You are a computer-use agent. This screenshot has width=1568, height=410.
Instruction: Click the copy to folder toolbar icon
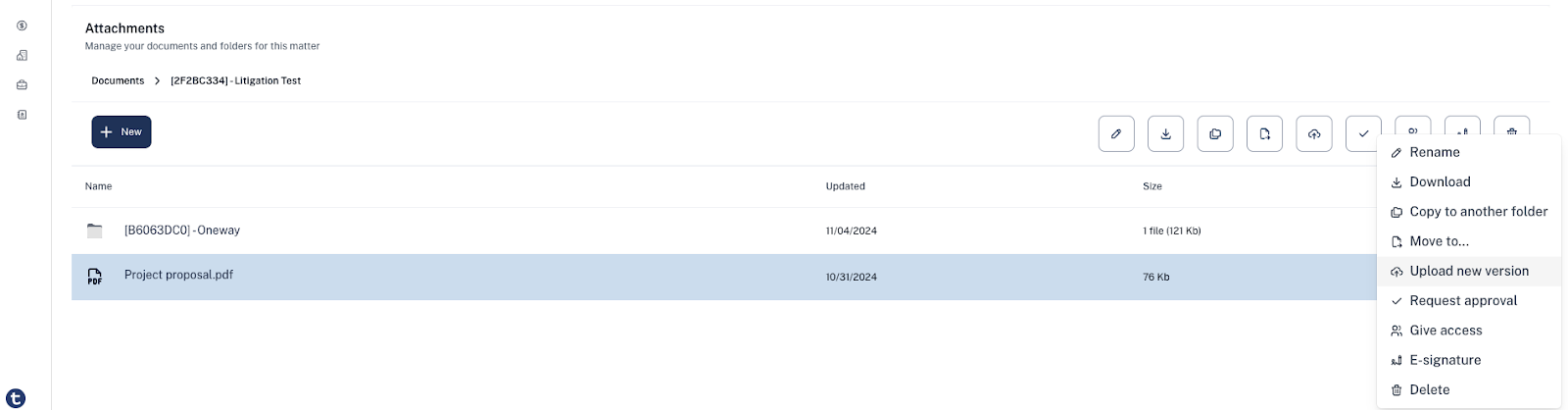pos(1215,133)
